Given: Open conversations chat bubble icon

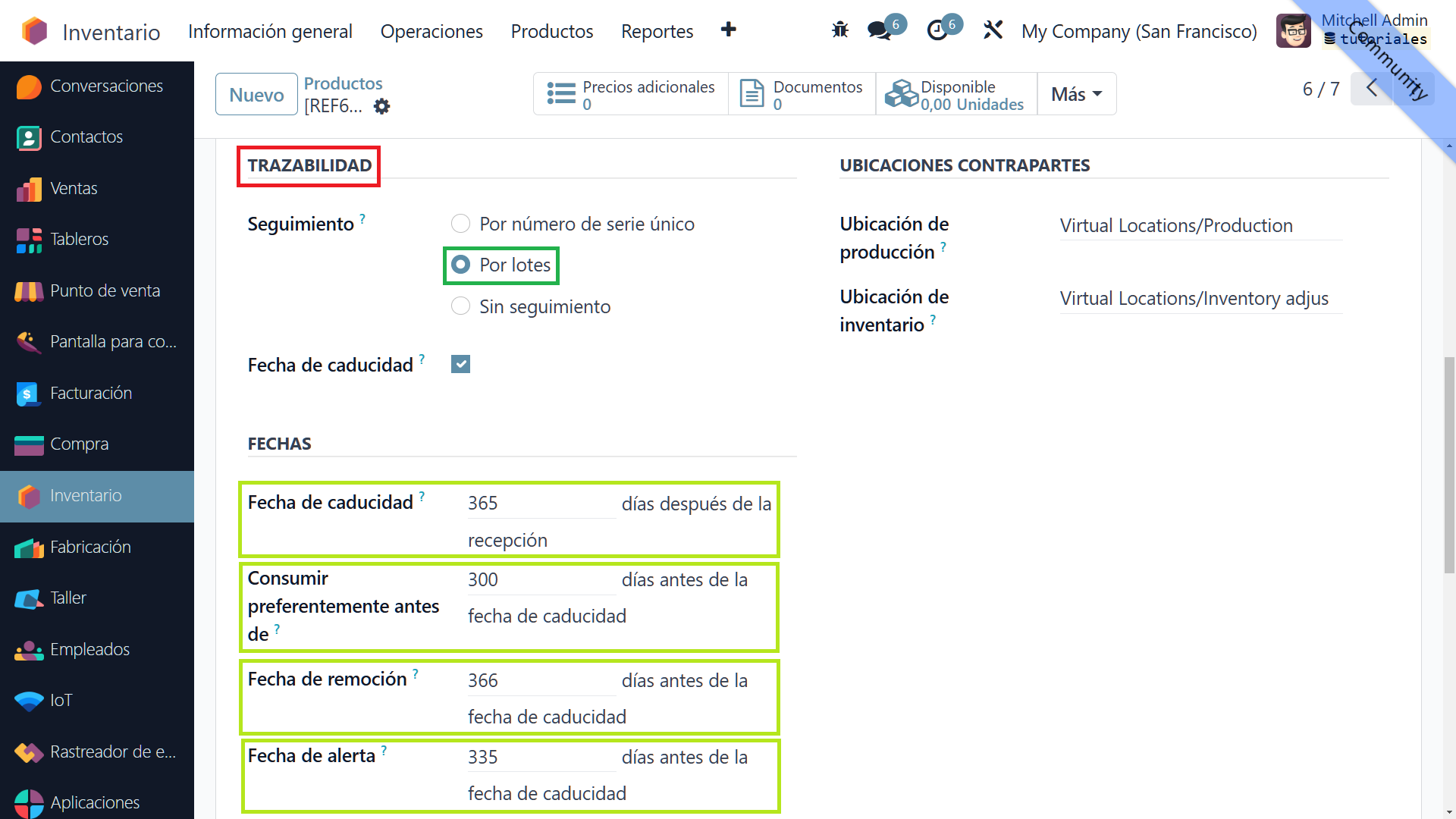Looking at the screenshot, I should click(880, 31).
